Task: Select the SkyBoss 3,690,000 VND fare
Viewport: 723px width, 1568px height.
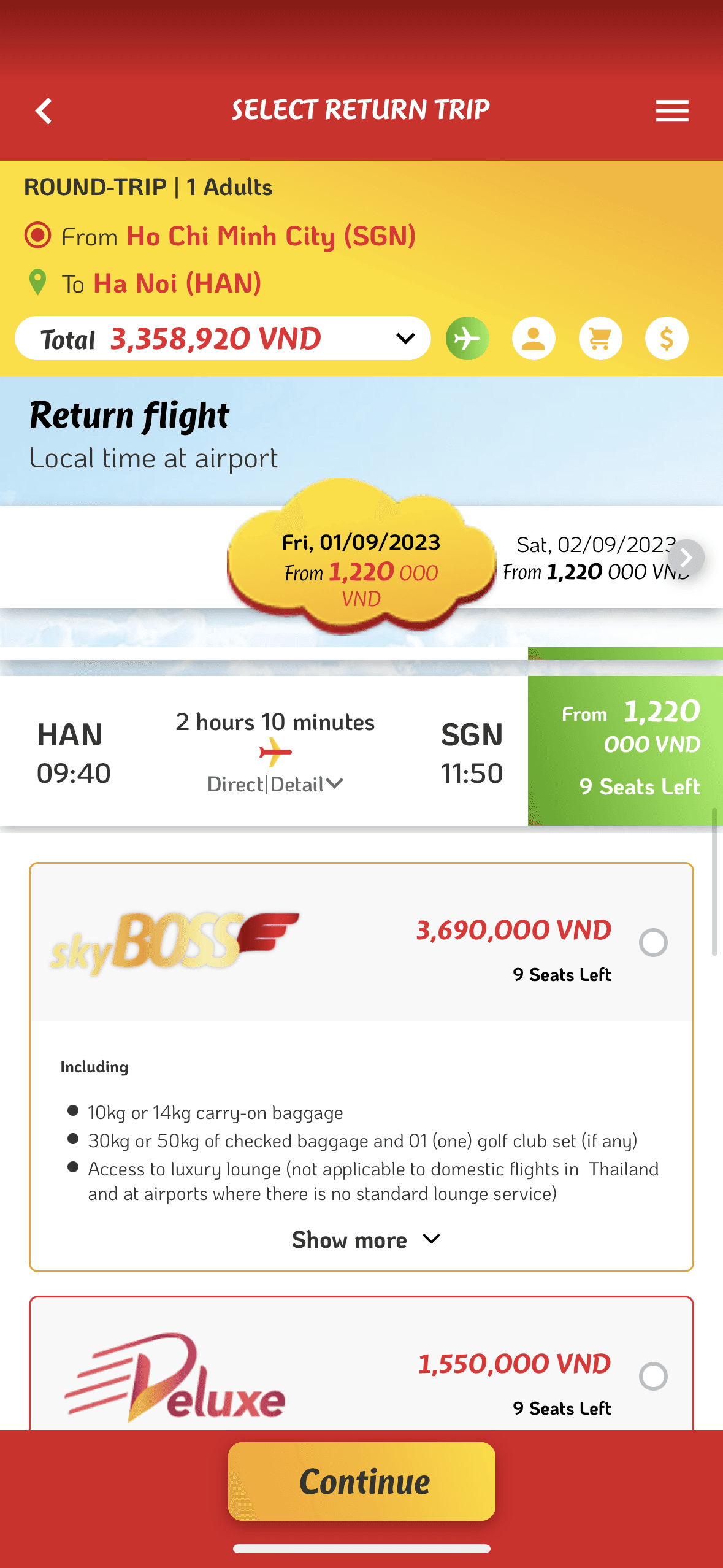Action: coord(653,942)
